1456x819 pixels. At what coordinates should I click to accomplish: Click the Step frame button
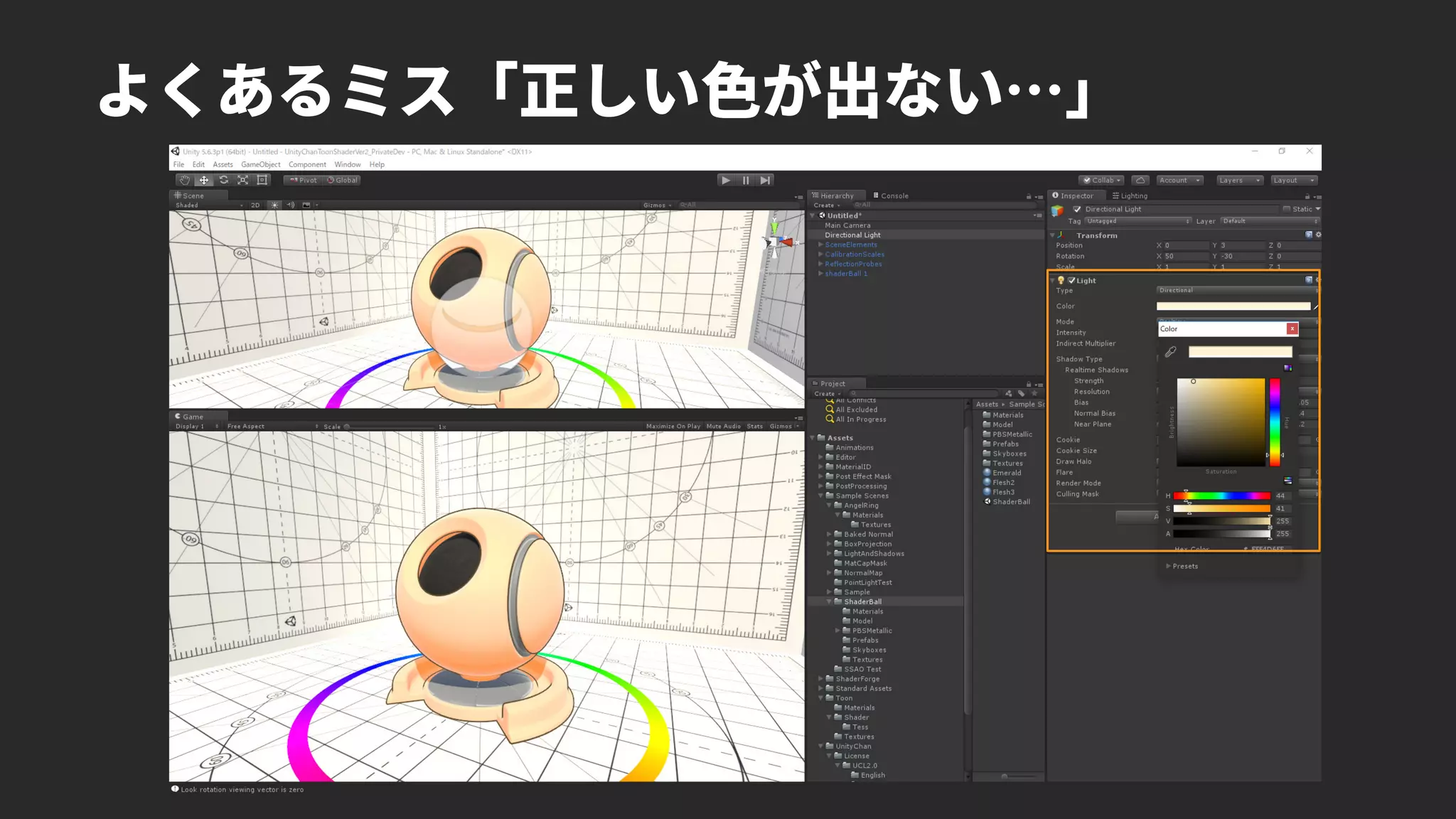click(x=765, y=181)
